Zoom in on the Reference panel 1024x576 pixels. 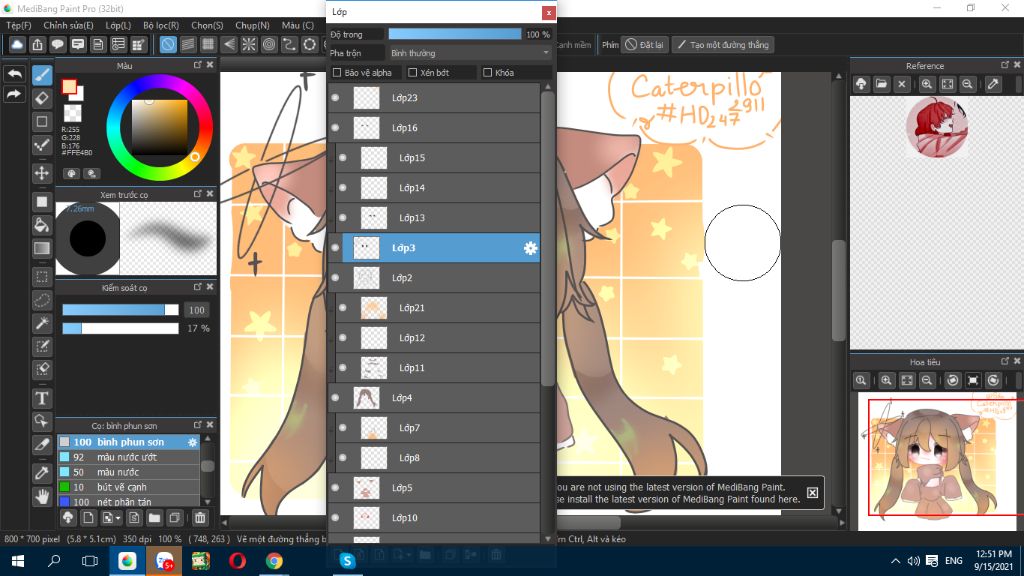[927, 84]
